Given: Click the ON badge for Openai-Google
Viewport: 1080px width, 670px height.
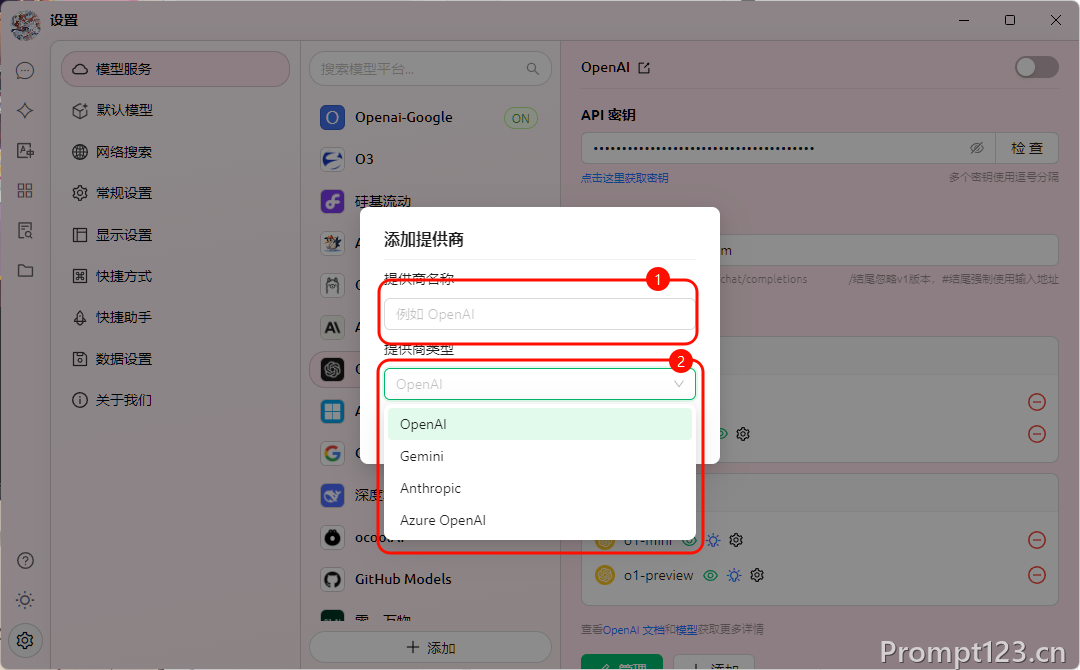Looking at the screenshot, I should [521, 118].
